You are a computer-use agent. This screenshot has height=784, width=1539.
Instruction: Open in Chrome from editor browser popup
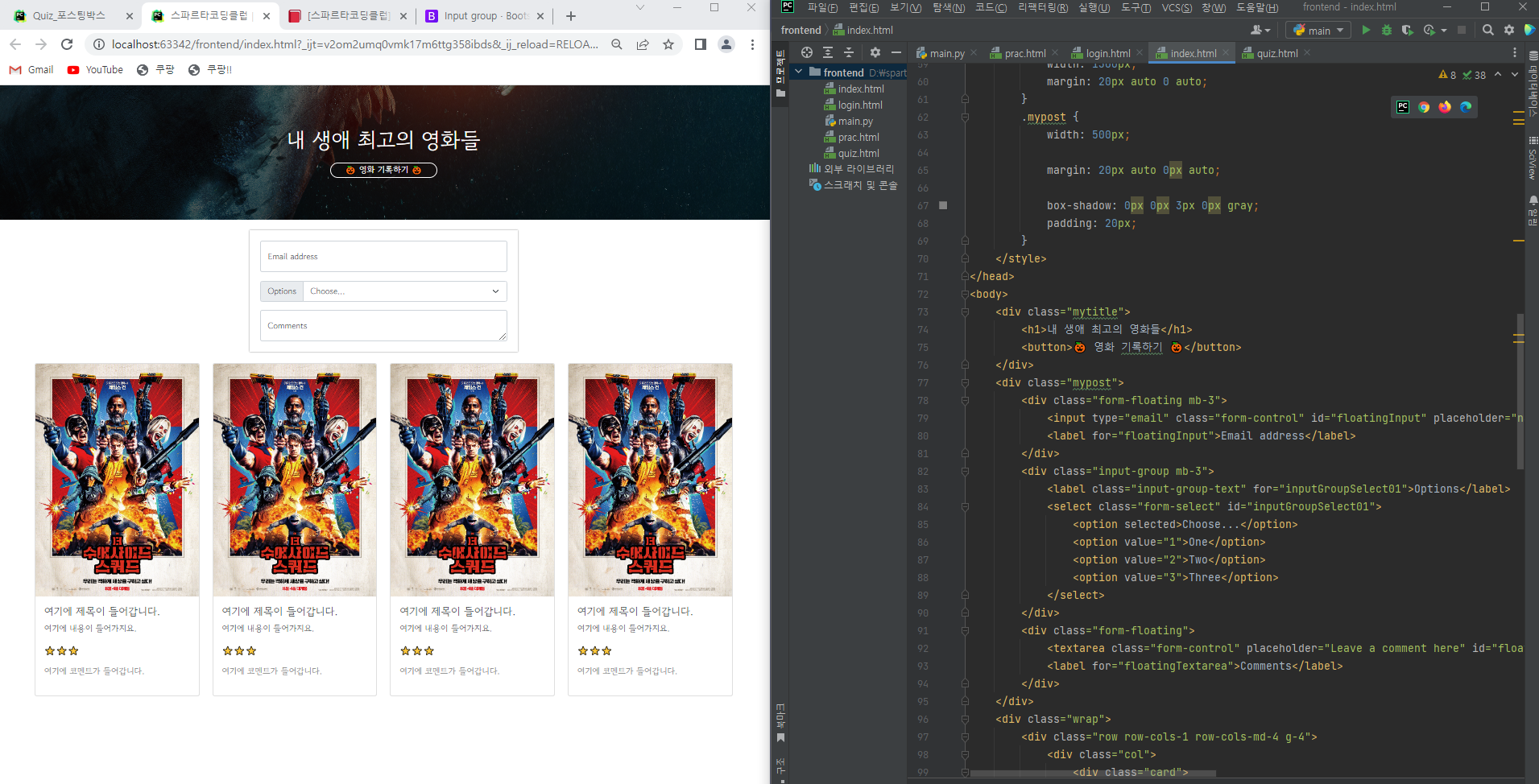coord(1424,107)
